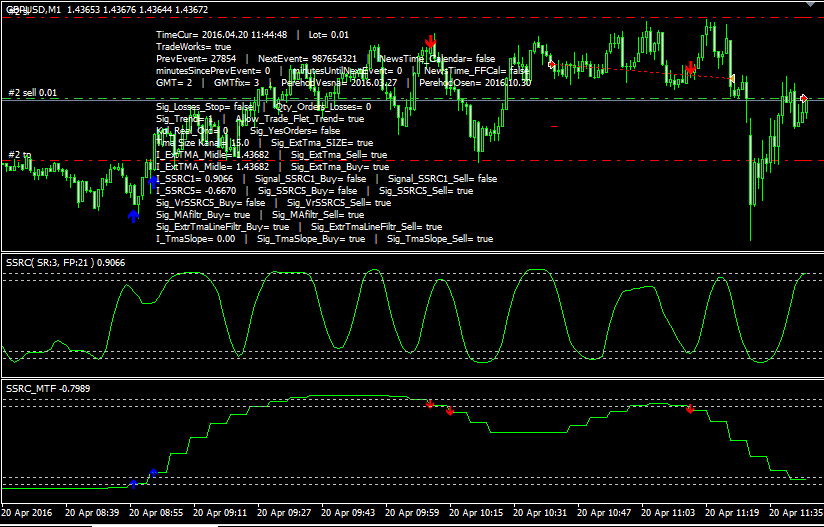Click the '20 Apr 08:39' time axis label
Image resolution: width=824 pixels, height=527 pixels.
click(x=92, y=512)
